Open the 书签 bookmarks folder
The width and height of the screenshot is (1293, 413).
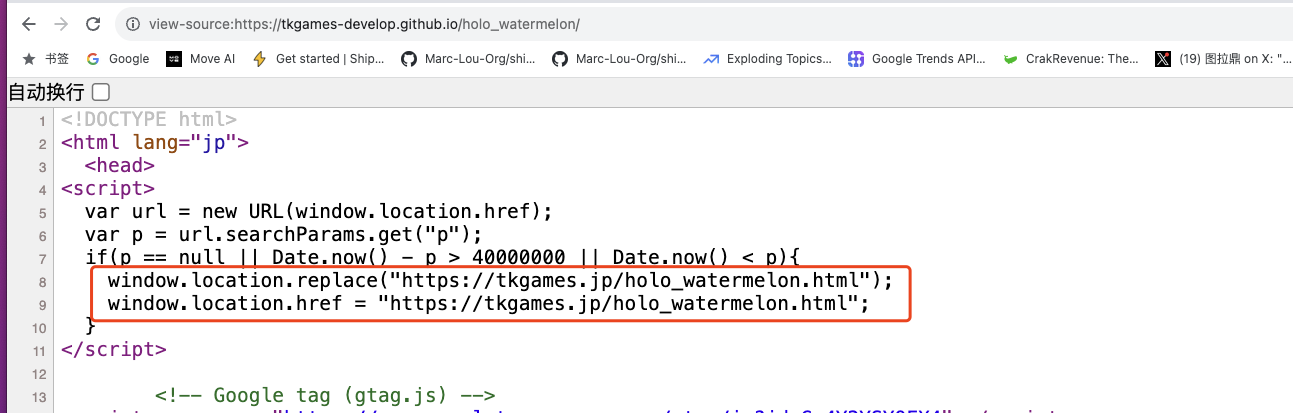tap(46, 59)
